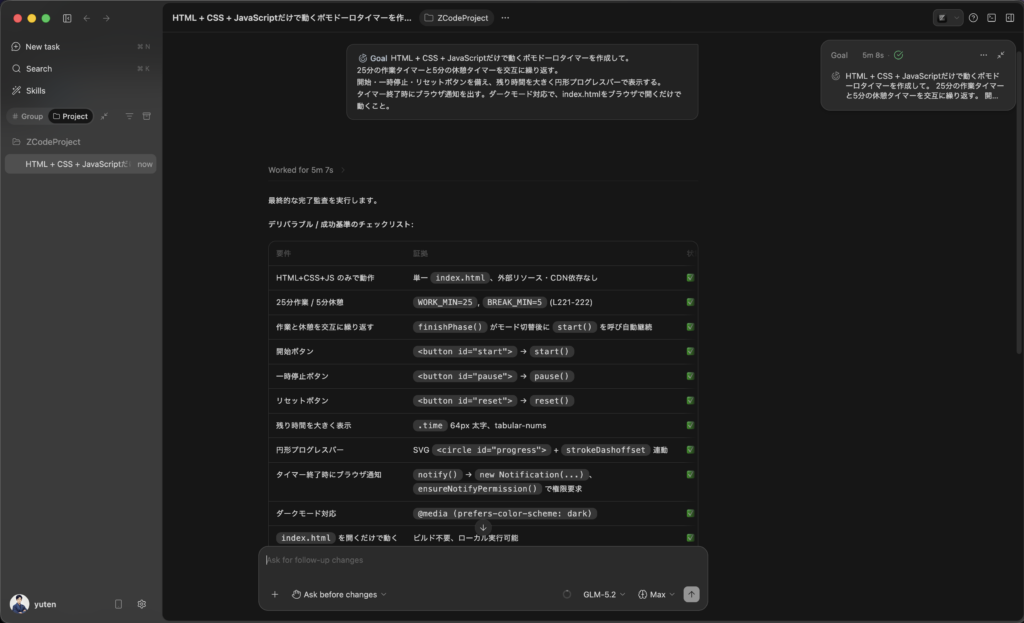Click the green goal-complete check icon
Image resolution: width=1024 pixels, height=623 pixels.
899,56
